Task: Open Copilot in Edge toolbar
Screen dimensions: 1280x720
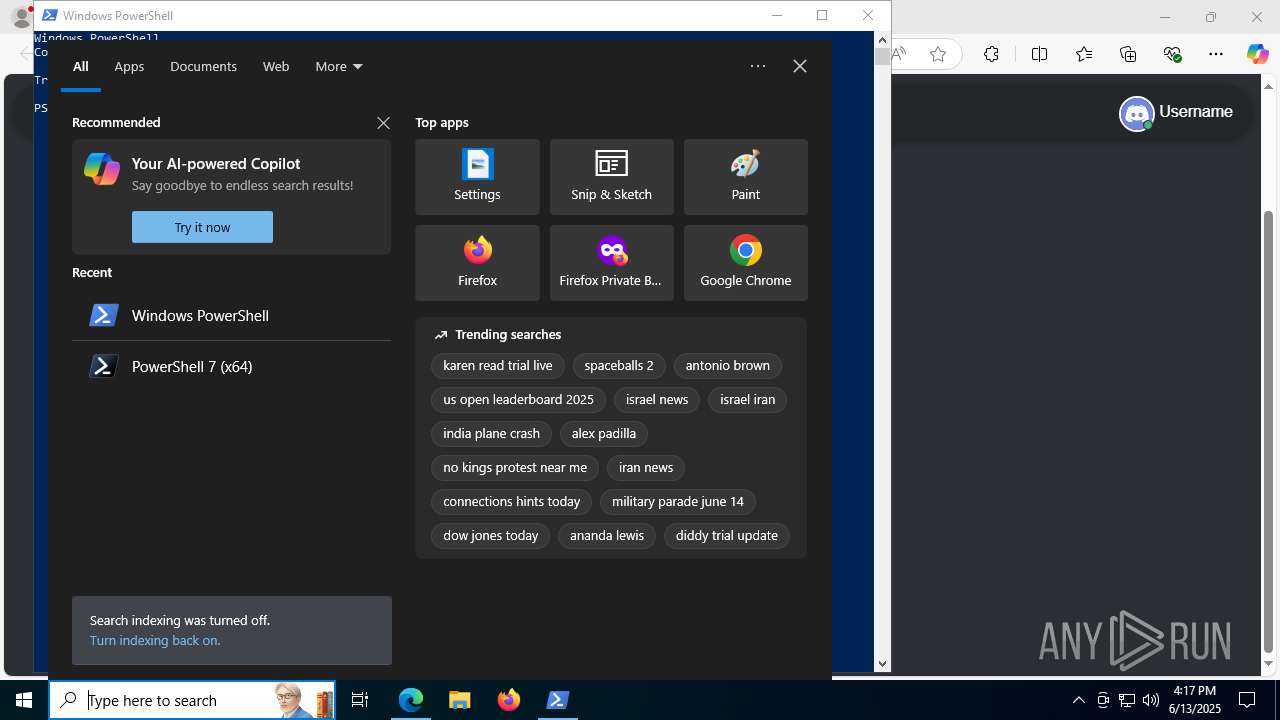Action: click(x=1257, y=55)
